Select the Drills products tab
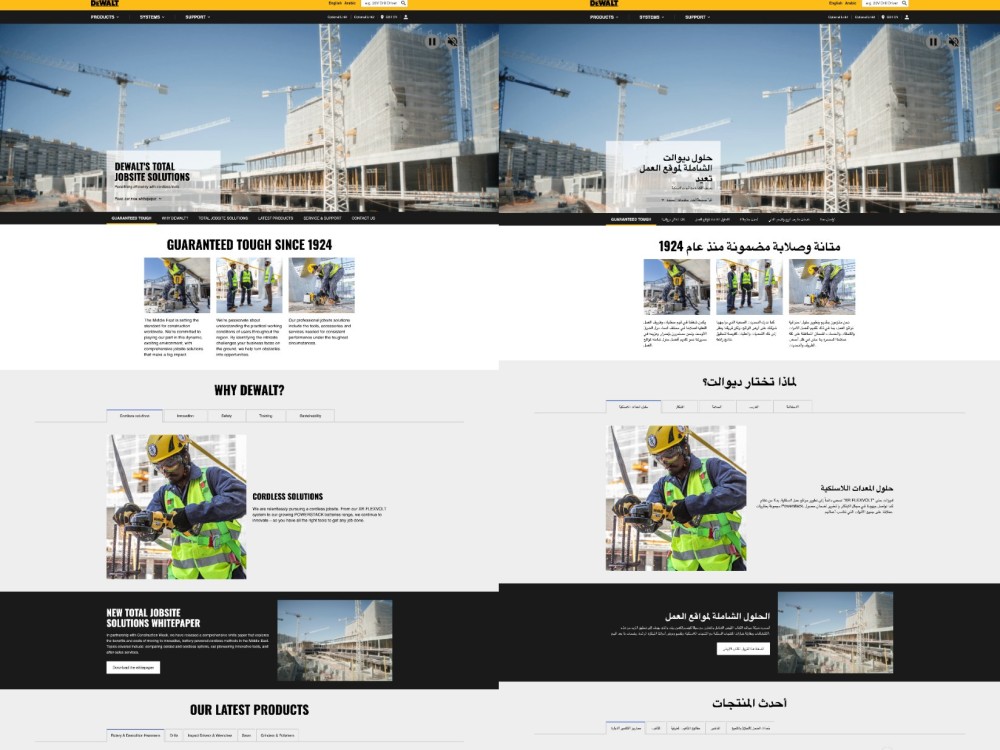 click(173, 735)
